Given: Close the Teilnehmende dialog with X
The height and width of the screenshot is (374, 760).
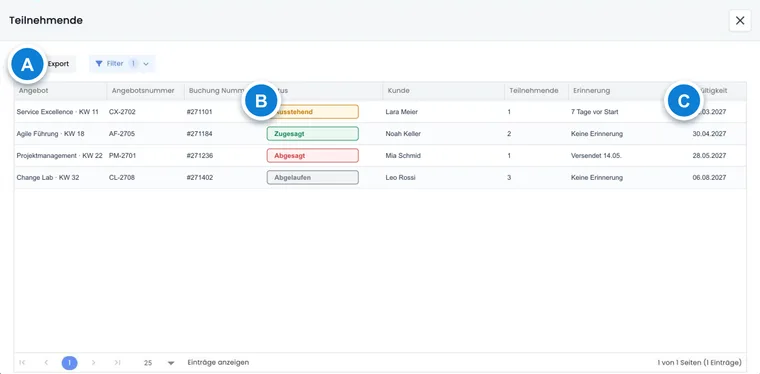Looking at the screenshot, I should click(x=740, y=20).
